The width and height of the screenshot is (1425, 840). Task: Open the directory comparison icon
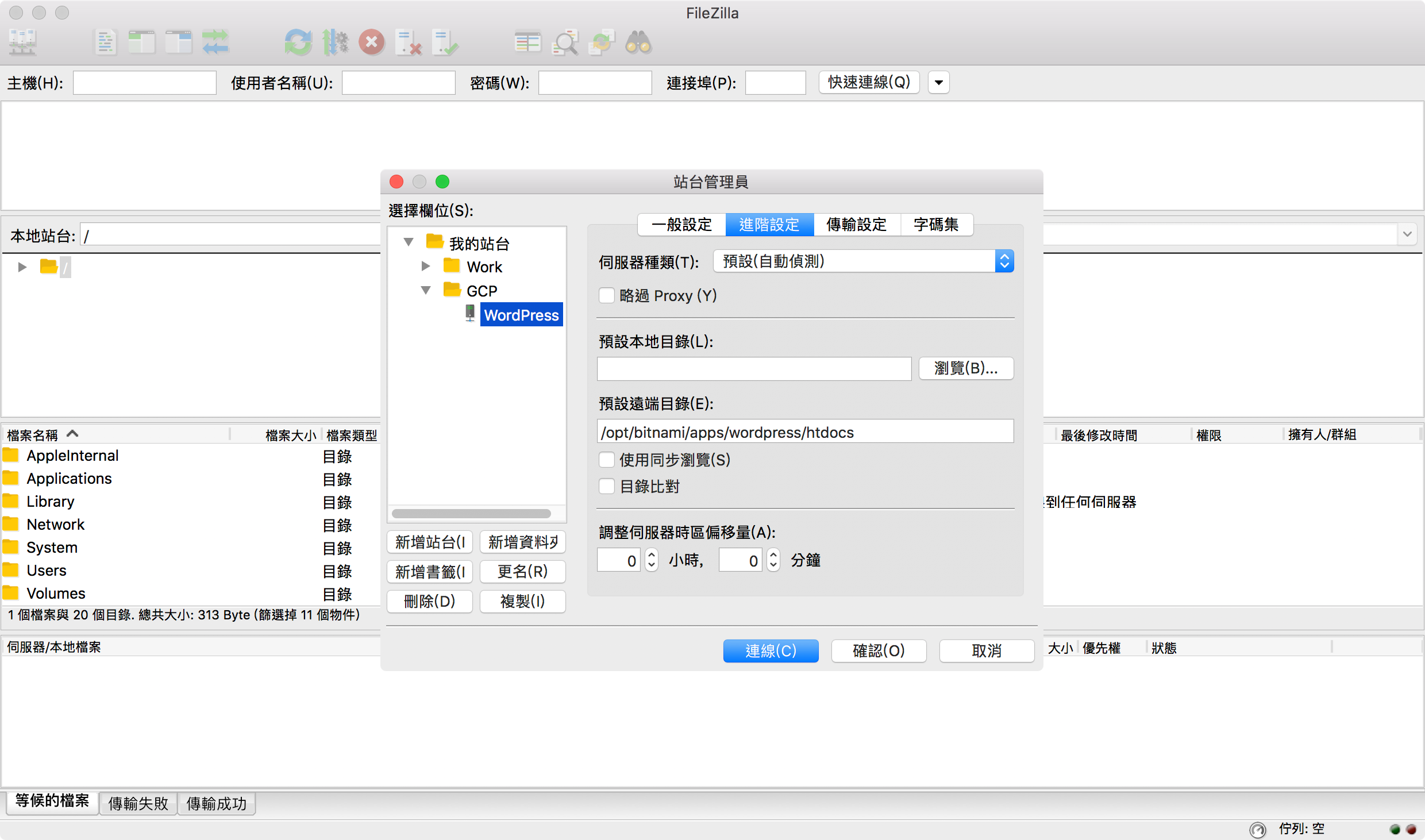pyautogui.click(x=527, y=42)
